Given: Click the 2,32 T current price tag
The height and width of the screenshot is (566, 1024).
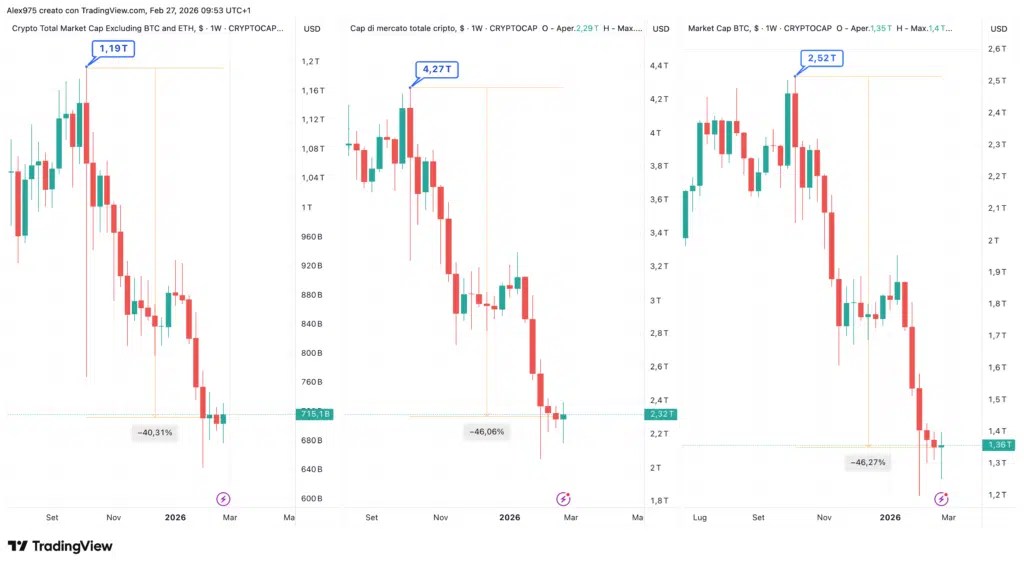Looking at the screenshot, I should point(661,414).
